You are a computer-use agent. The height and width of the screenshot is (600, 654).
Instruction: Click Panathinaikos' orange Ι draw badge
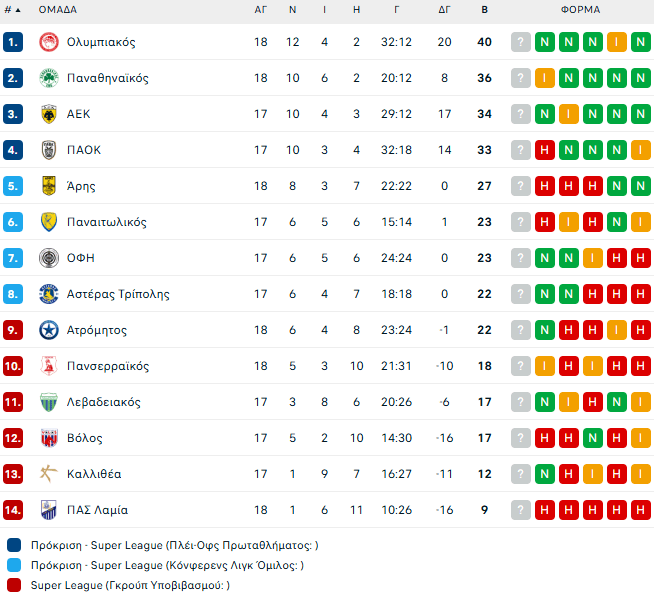(x=544, y=78)
